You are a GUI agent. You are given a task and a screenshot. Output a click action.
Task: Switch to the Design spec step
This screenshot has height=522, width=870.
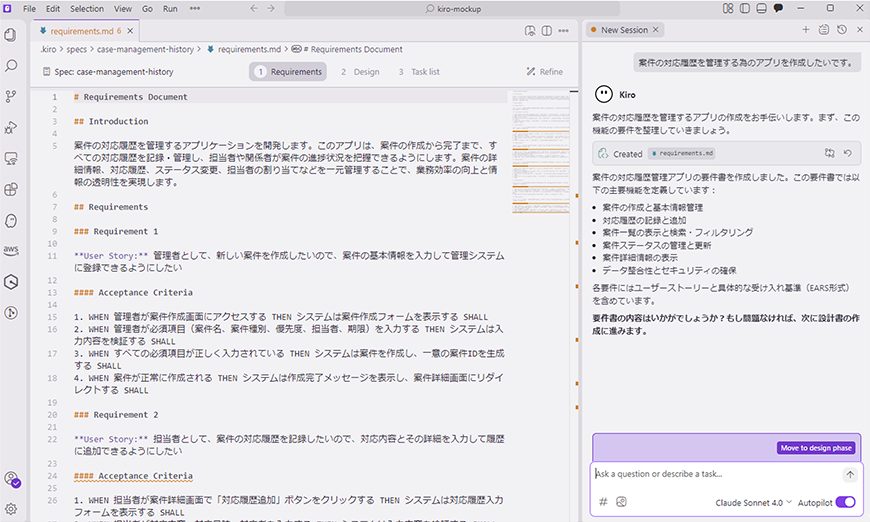click(x=360, y=72)
